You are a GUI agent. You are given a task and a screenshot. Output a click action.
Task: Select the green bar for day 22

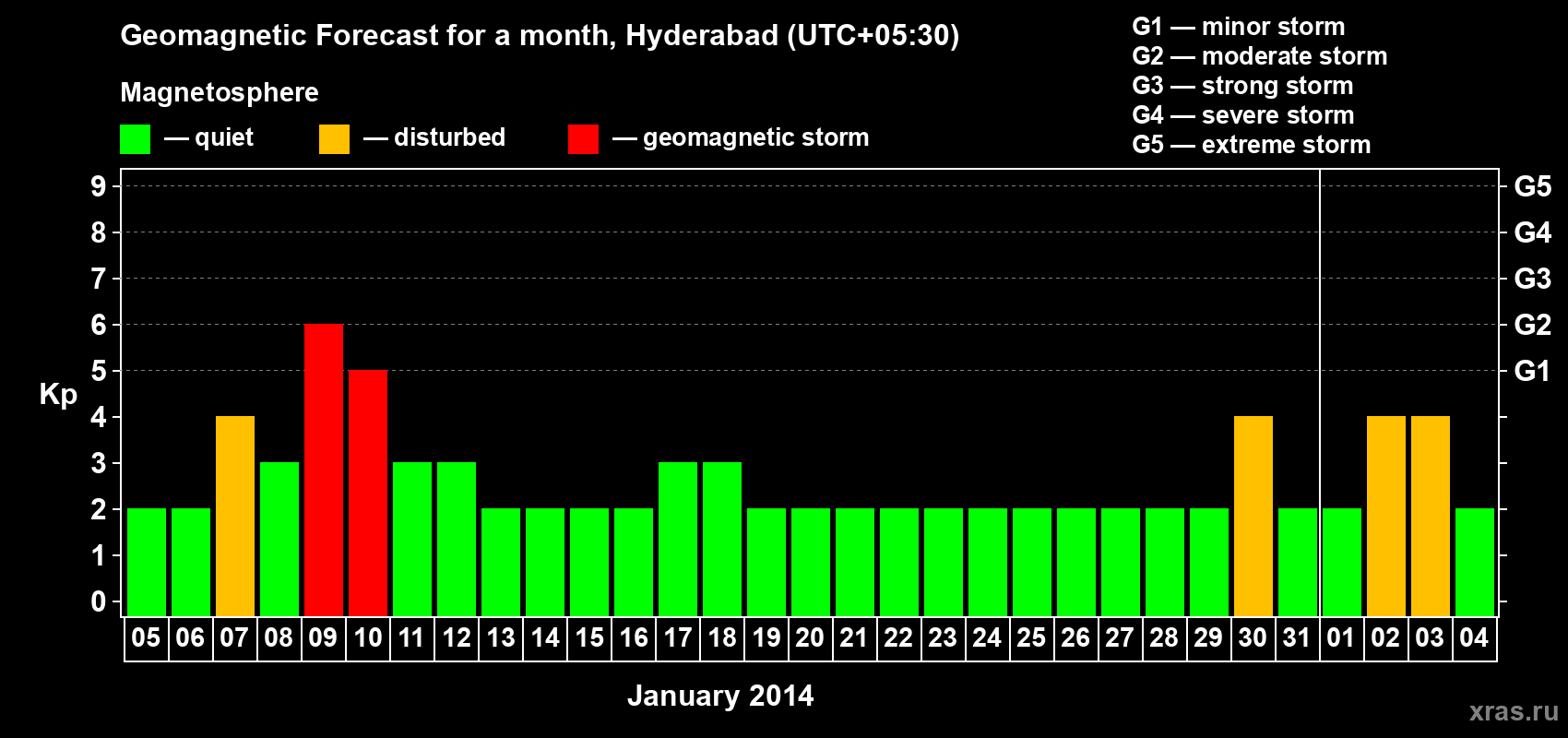click(899, 563)
